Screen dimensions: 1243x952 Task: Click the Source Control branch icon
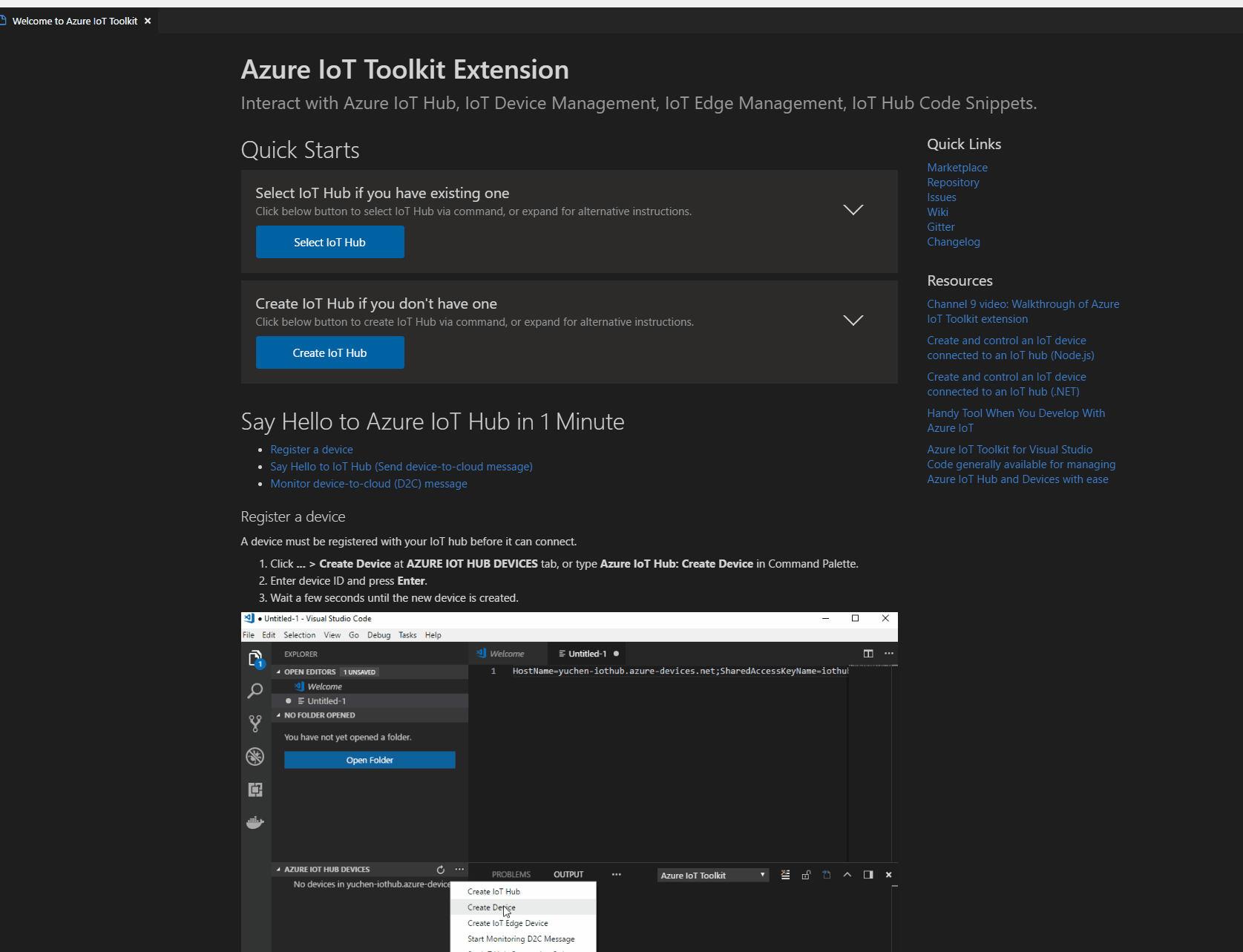[x=255, y=723]
